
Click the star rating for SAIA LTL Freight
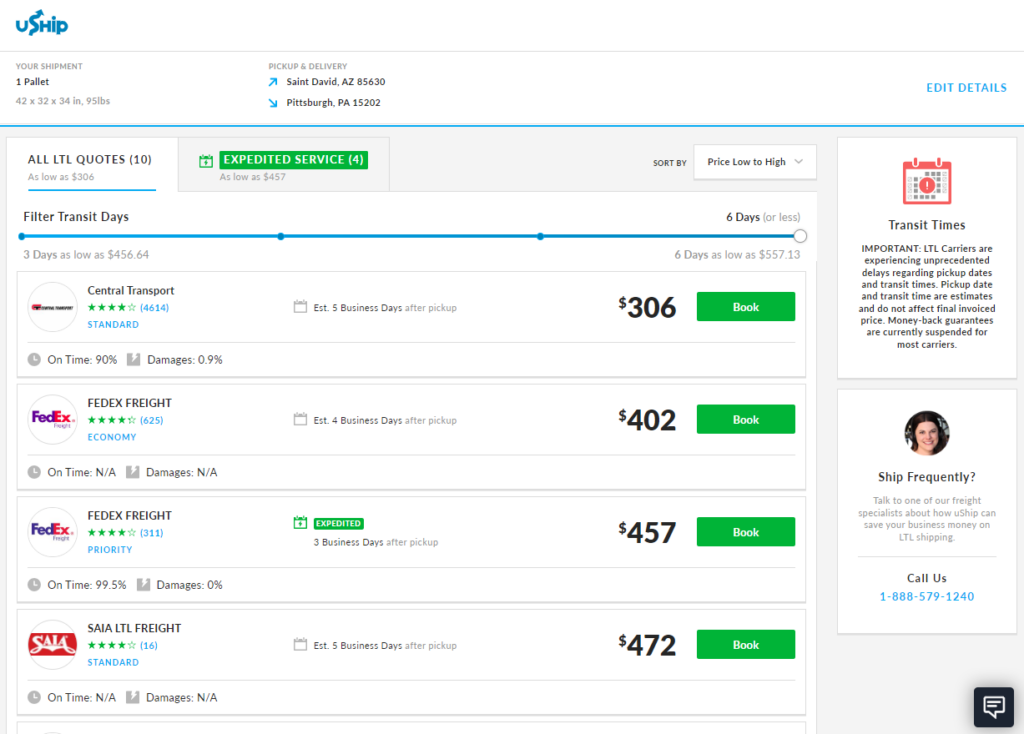click(112, 645)
